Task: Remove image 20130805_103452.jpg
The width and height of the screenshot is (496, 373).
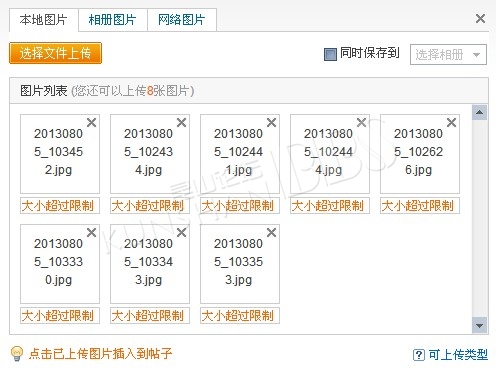Action: click(91, 122)
